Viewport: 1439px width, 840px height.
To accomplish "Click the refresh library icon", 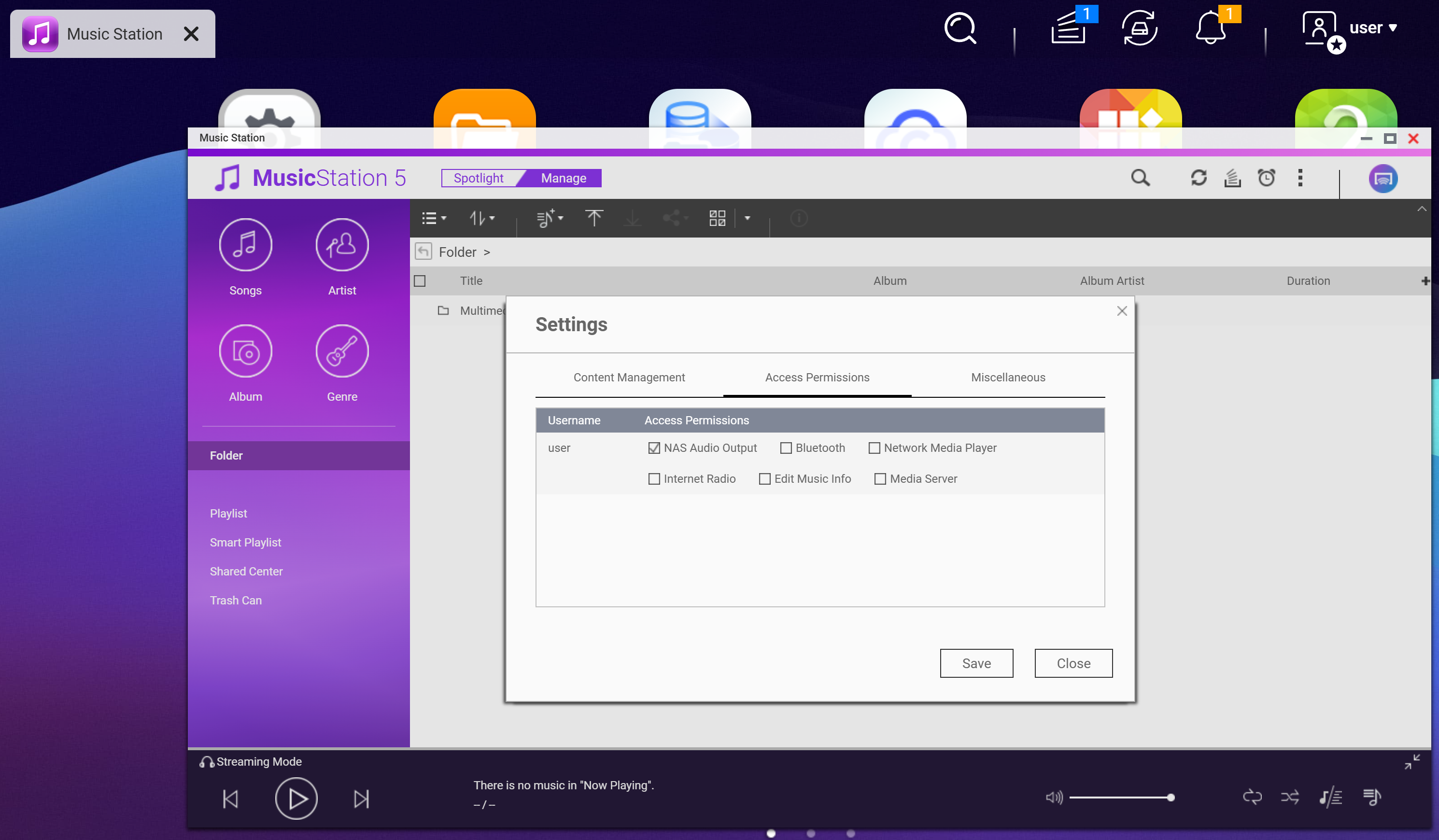I will tap(1199, 178).
